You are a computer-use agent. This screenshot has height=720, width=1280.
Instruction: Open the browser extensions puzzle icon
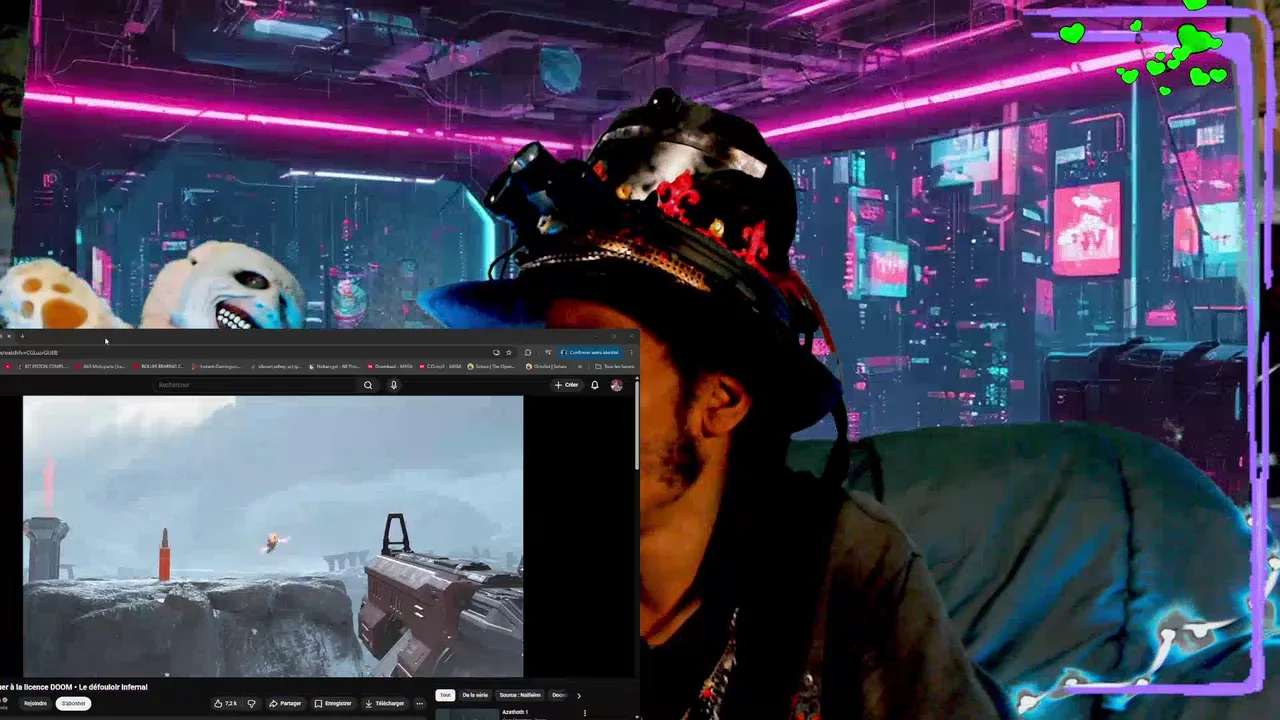(x=528, y=352)
